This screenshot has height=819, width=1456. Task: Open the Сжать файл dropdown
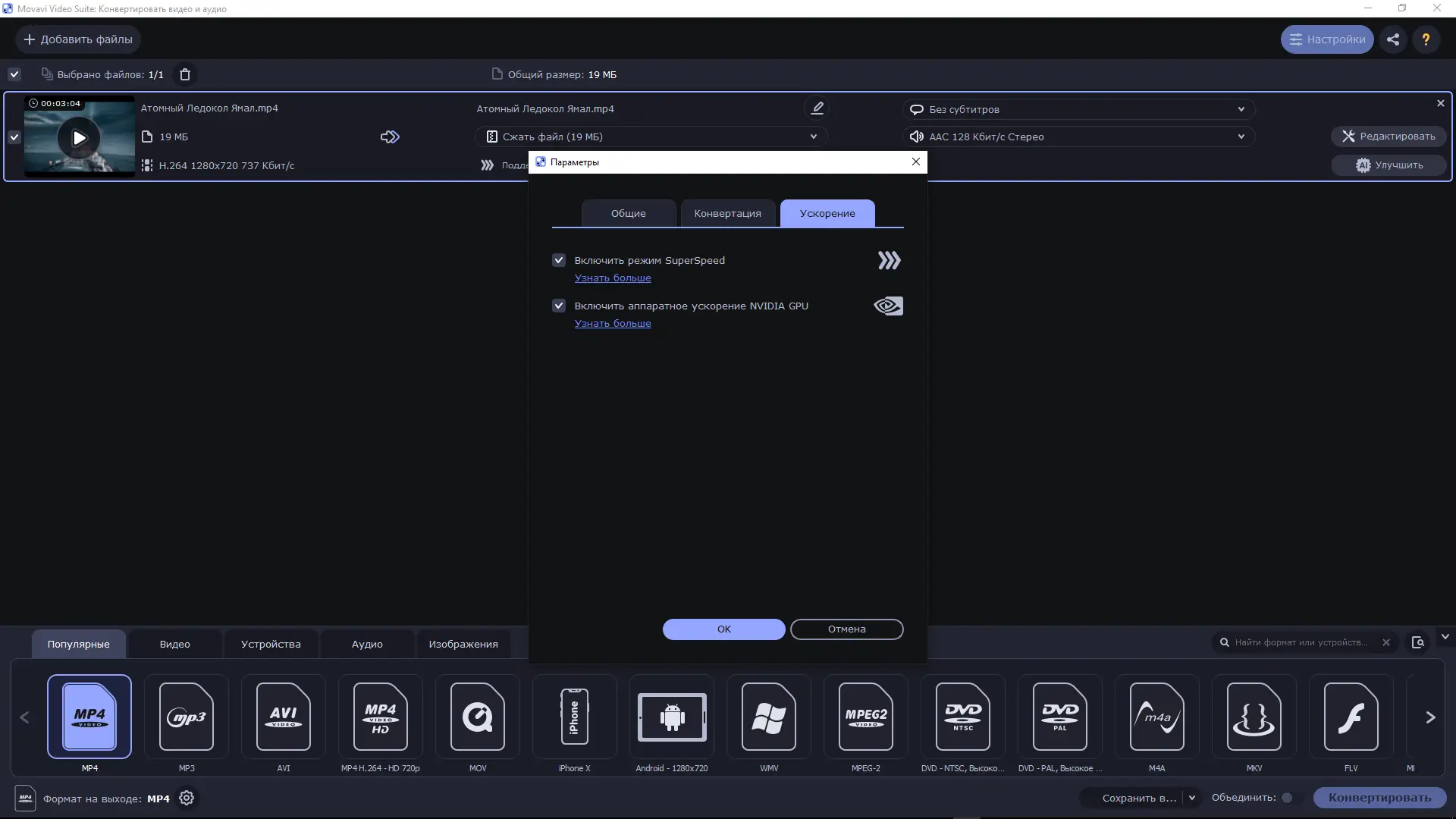[651, 136]
